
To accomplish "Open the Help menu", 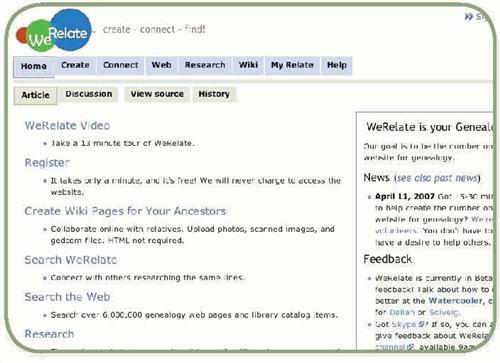I will (337, 65).
